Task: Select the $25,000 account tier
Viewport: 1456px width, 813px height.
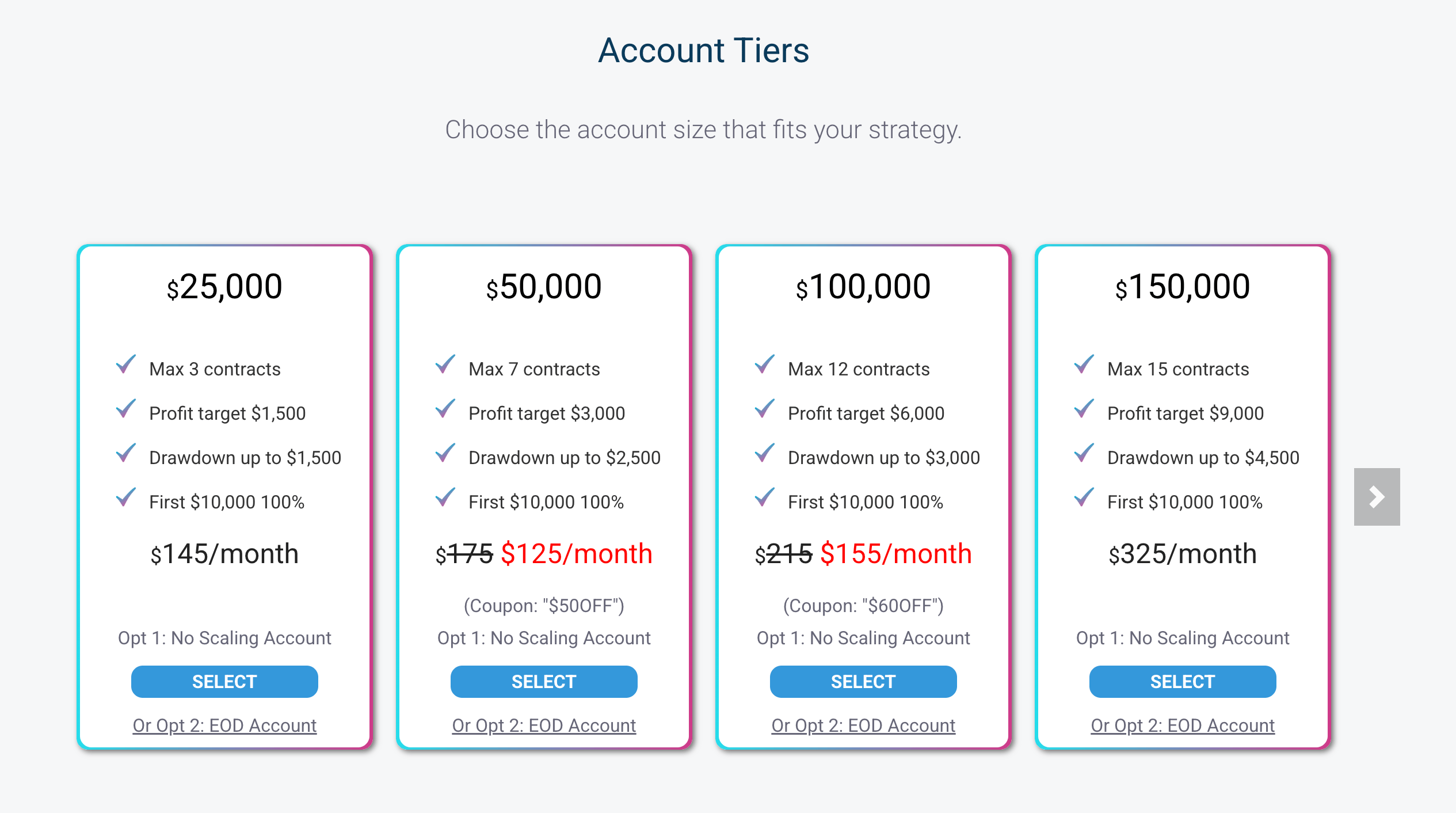Action: (x=224, y=682)
